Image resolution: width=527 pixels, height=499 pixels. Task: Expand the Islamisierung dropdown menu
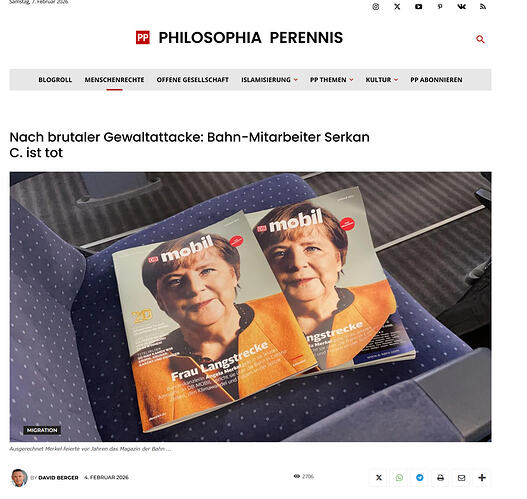(x=270, y=80)
